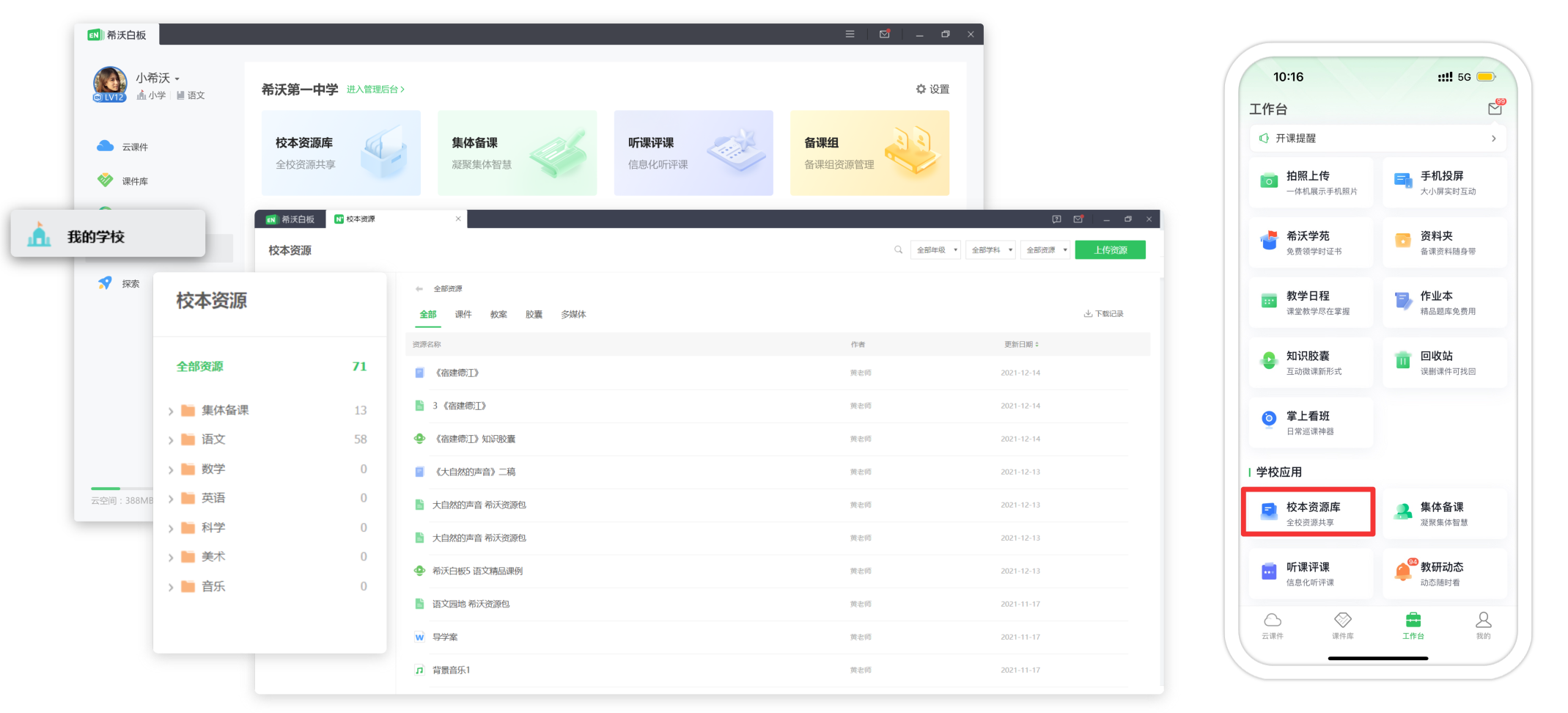Switch to the 教案 tab

click(498, 314)
